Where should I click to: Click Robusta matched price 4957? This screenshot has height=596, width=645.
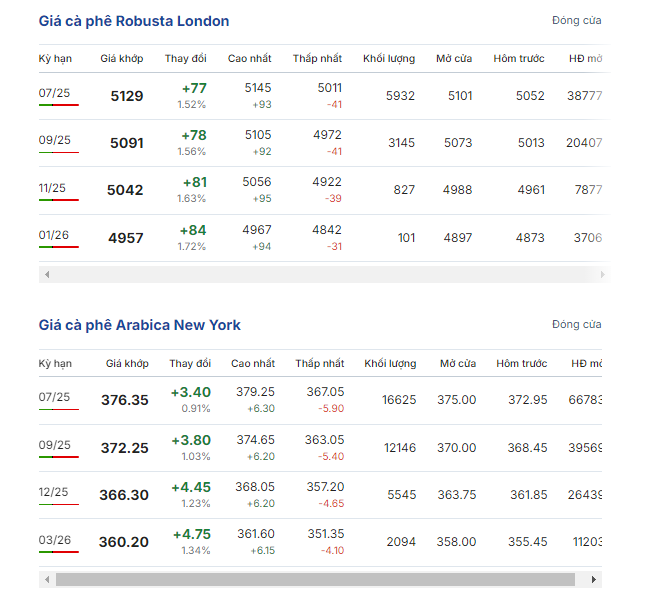click(x=126, y=238)
